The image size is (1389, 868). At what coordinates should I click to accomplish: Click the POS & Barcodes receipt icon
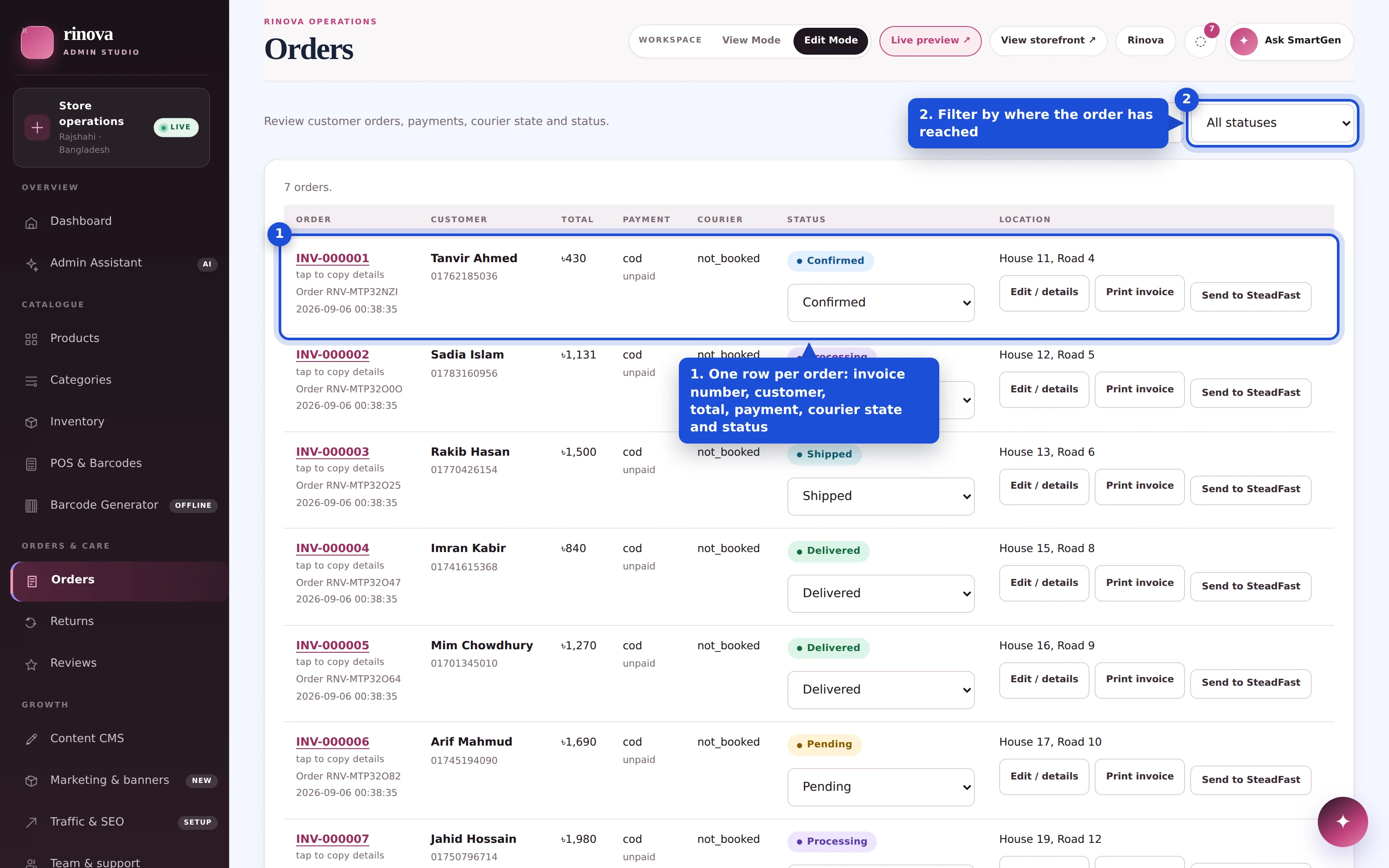tap(32, 464)
